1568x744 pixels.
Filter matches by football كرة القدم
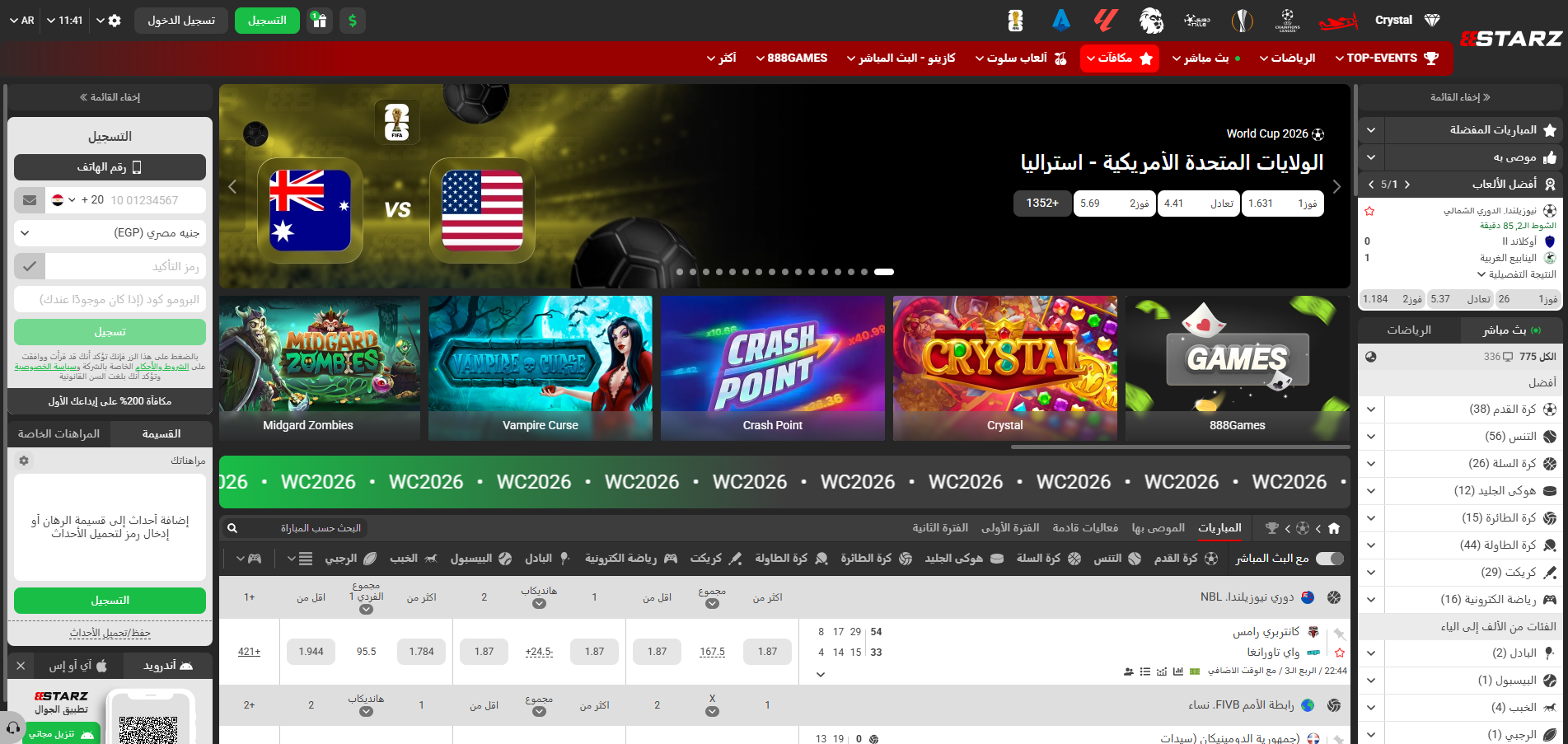point(1186,559)
